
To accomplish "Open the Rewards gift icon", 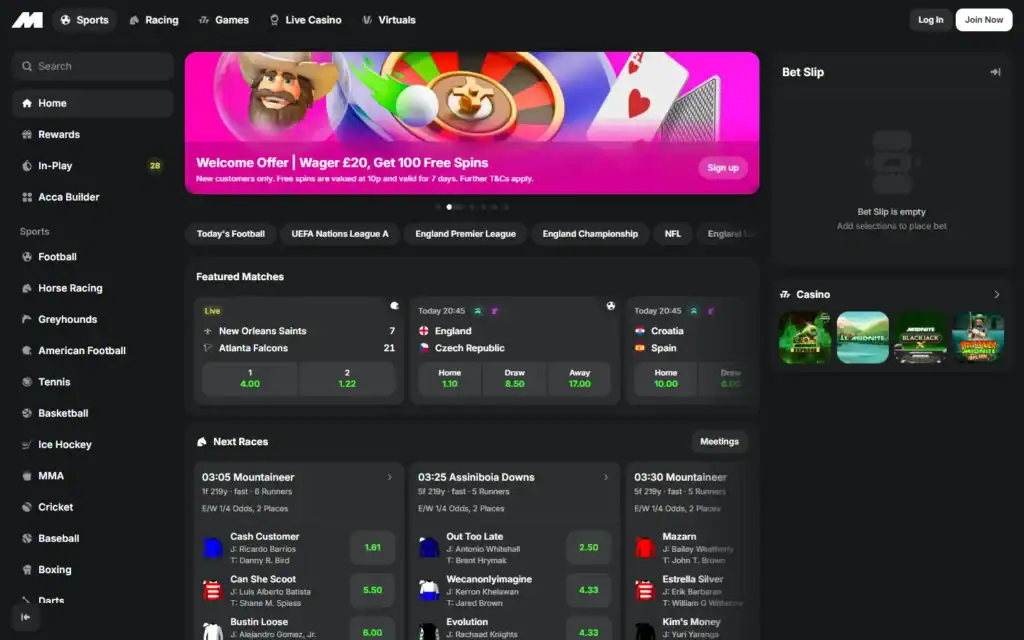I will [27, 135].
